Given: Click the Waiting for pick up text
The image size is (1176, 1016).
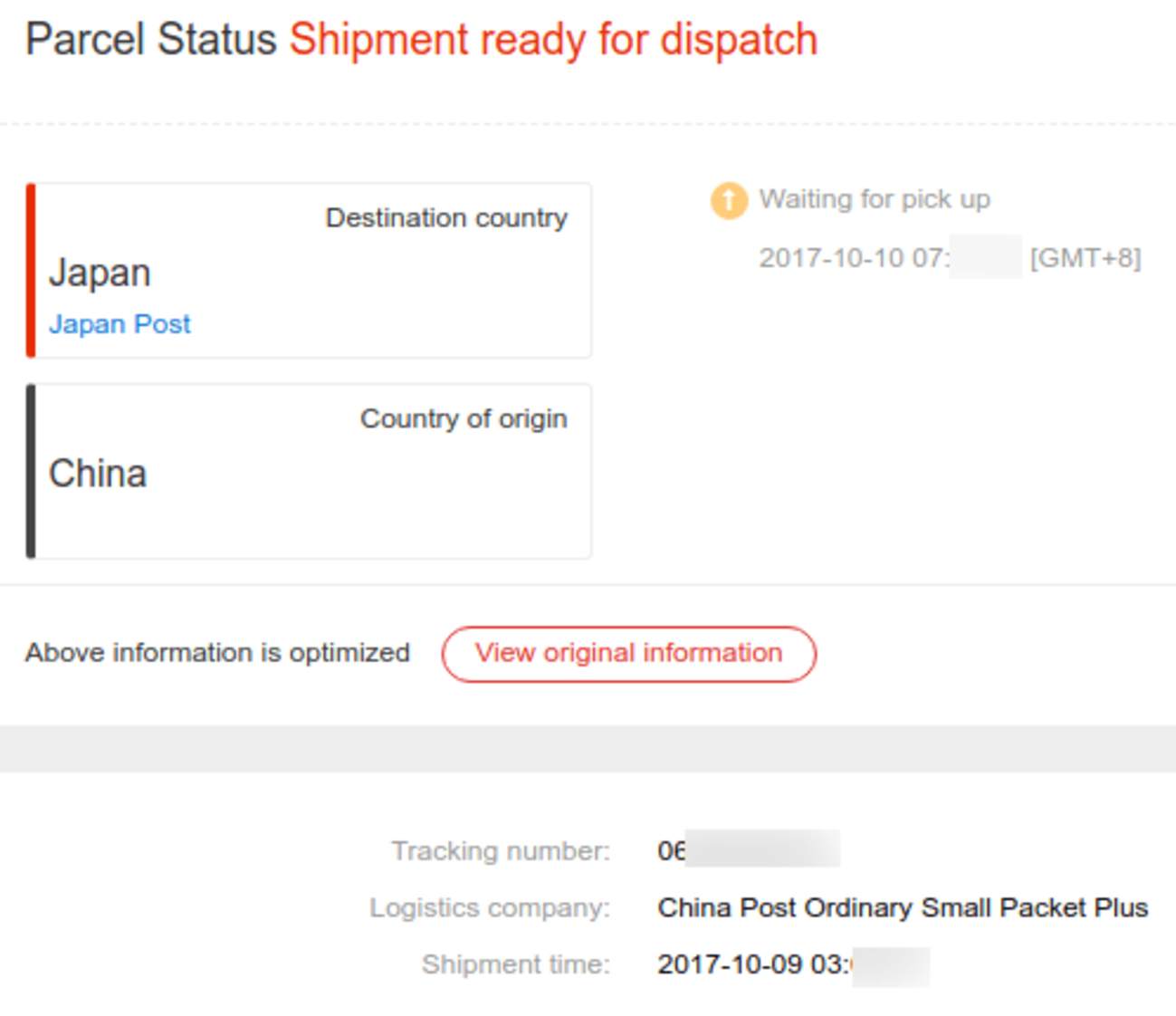Looking at the screenshot, I should pyautogui.click(x=875, y=199).
